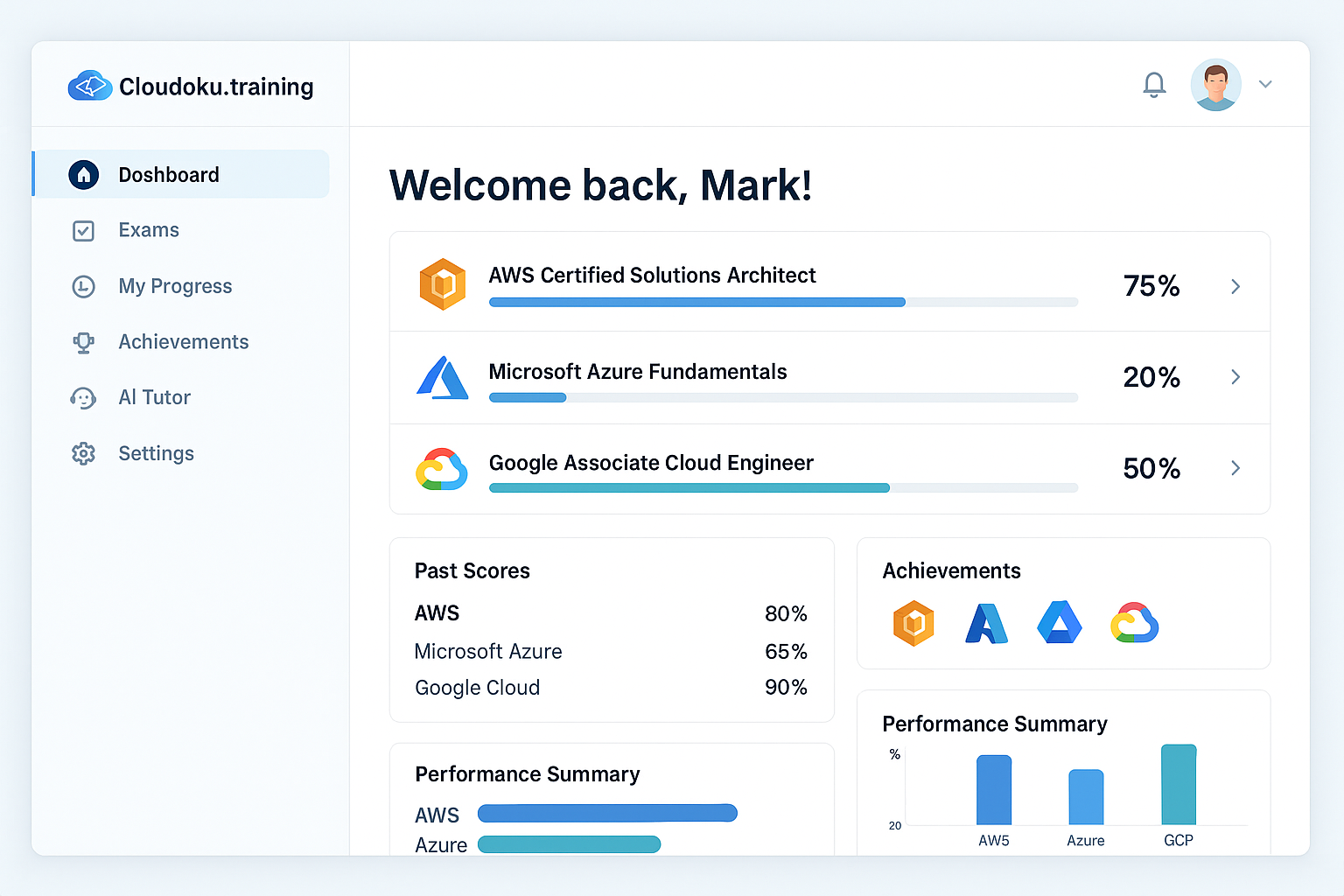1344x896 pixels.
Task: Click the 75% completion value
Action: pos(1151,286)
